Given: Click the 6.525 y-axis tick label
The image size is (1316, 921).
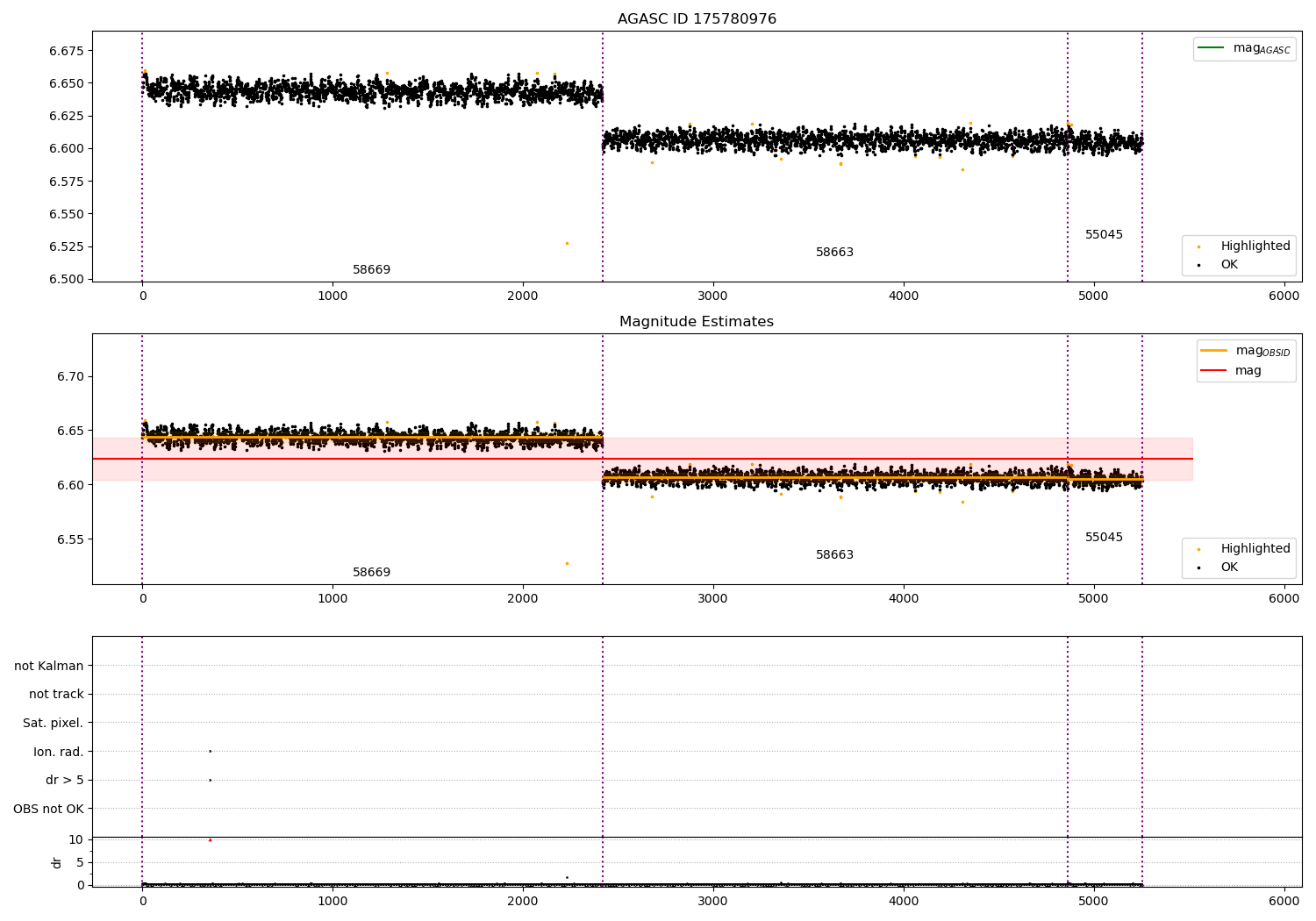Looking at the screenshot, I should tap(66, 246).
